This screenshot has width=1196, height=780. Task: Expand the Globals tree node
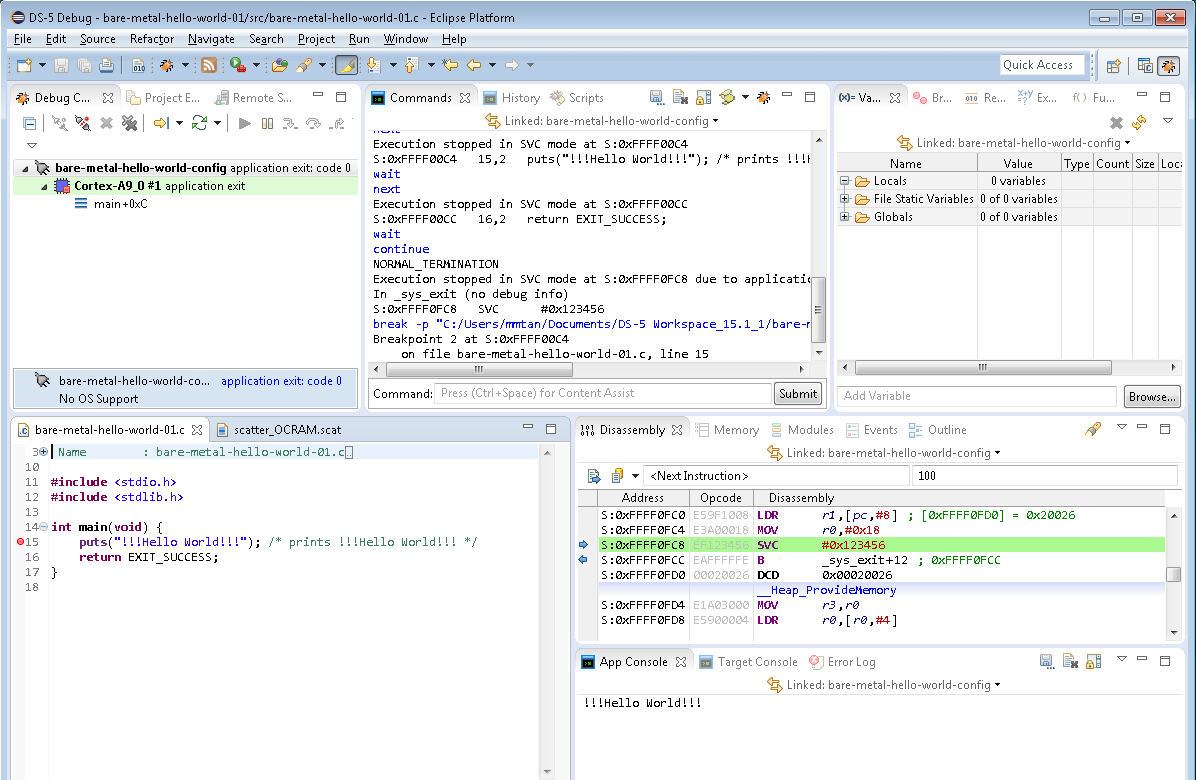coord(845,217)
